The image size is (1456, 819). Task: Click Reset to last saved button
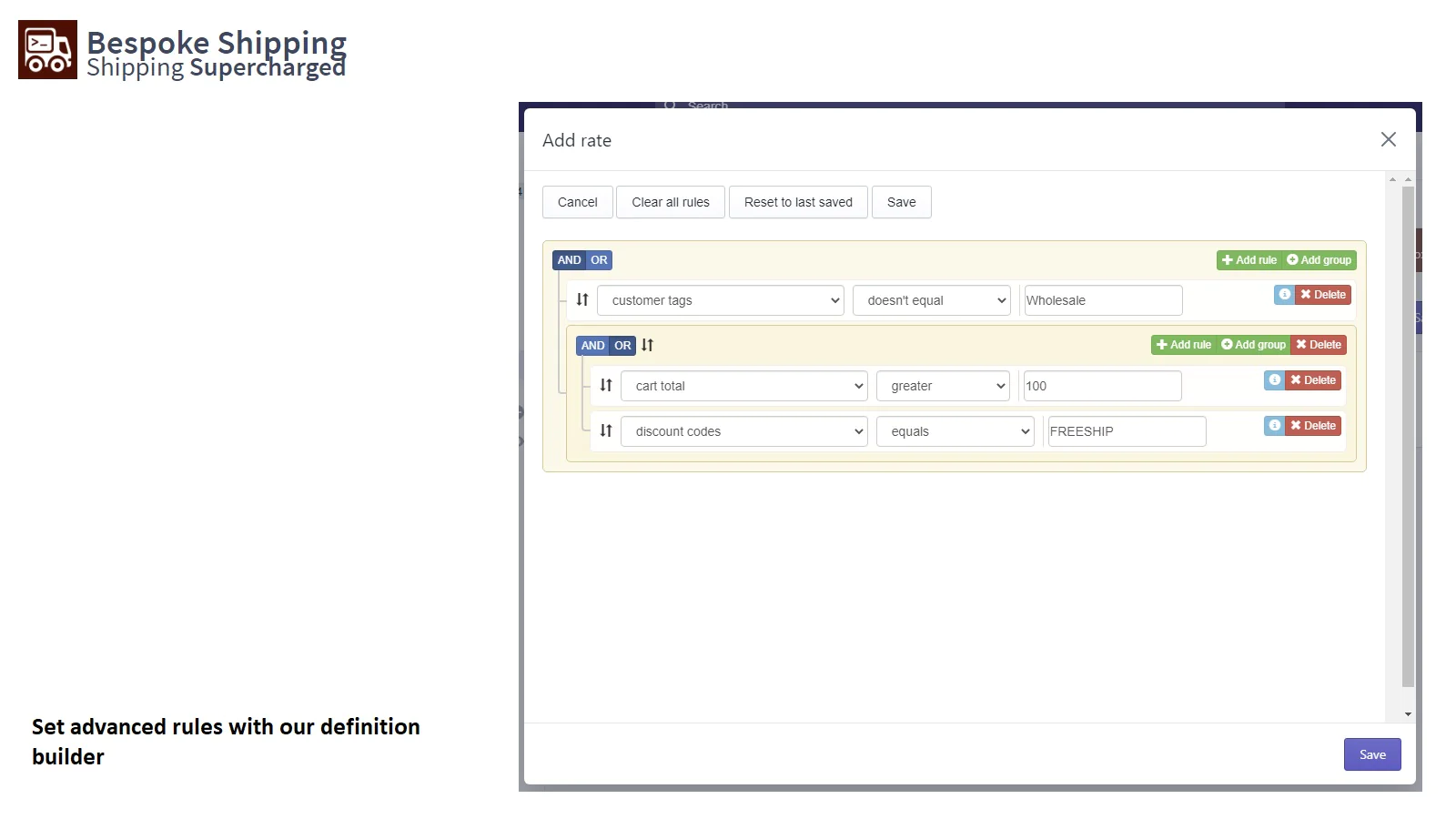point(798,202)
